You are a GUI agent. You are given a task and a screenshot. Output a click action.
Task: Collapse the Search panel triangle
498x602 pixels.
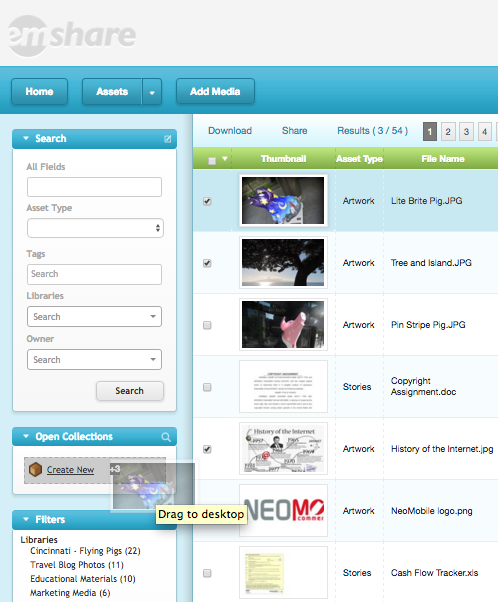point(26,138)
